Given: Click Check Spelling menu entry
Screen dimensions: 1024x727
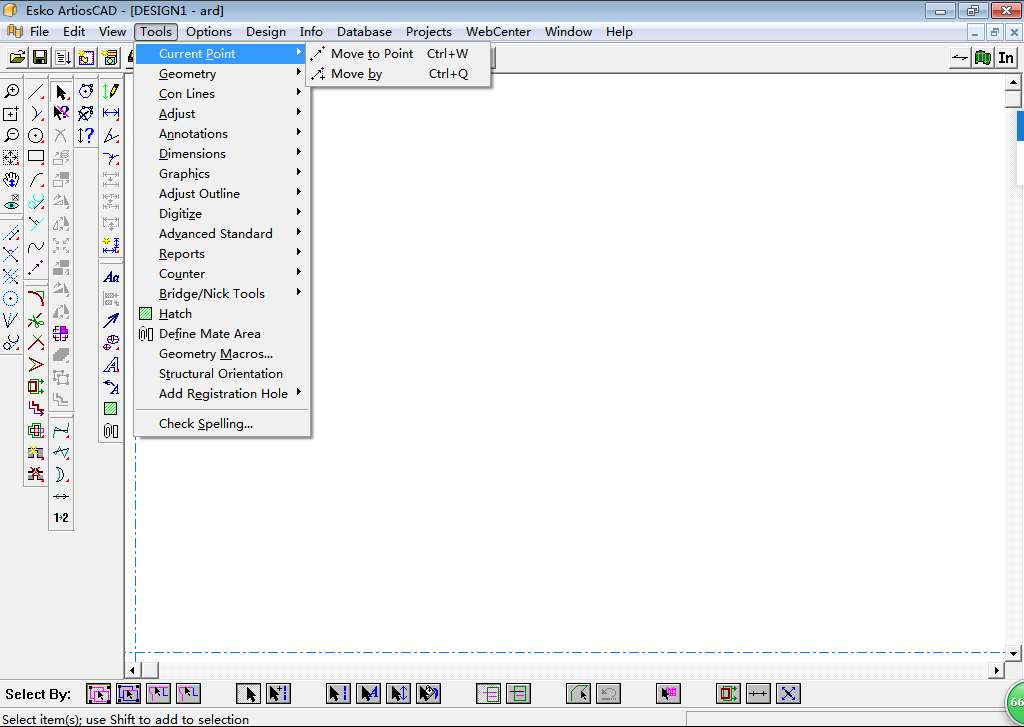Looking at the screenshot, I should (206, 424).
